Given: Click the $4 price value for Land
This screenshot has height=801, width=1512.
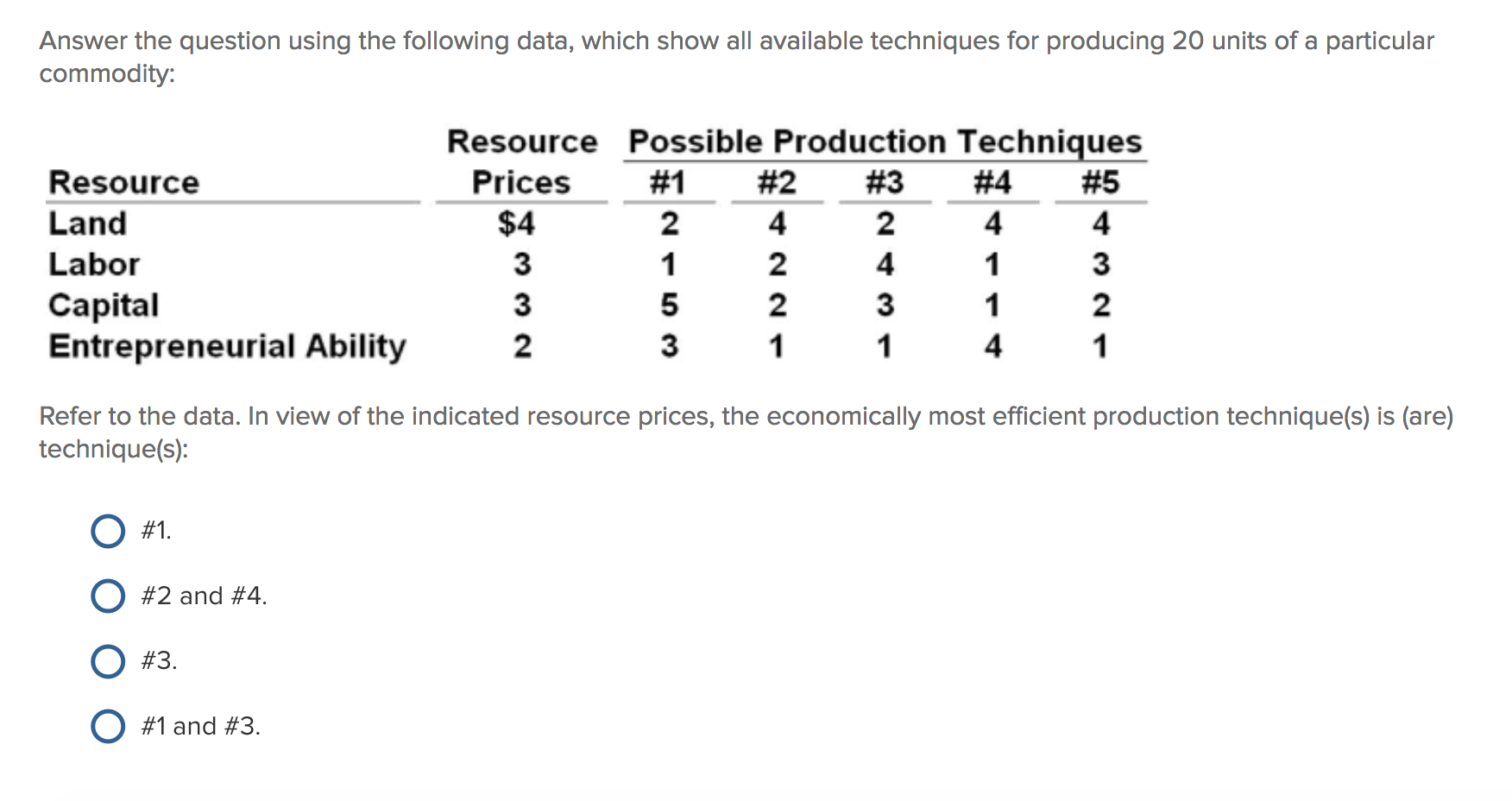Looking at the screenshot, I should pyautogui.click(x=516, y=224).
